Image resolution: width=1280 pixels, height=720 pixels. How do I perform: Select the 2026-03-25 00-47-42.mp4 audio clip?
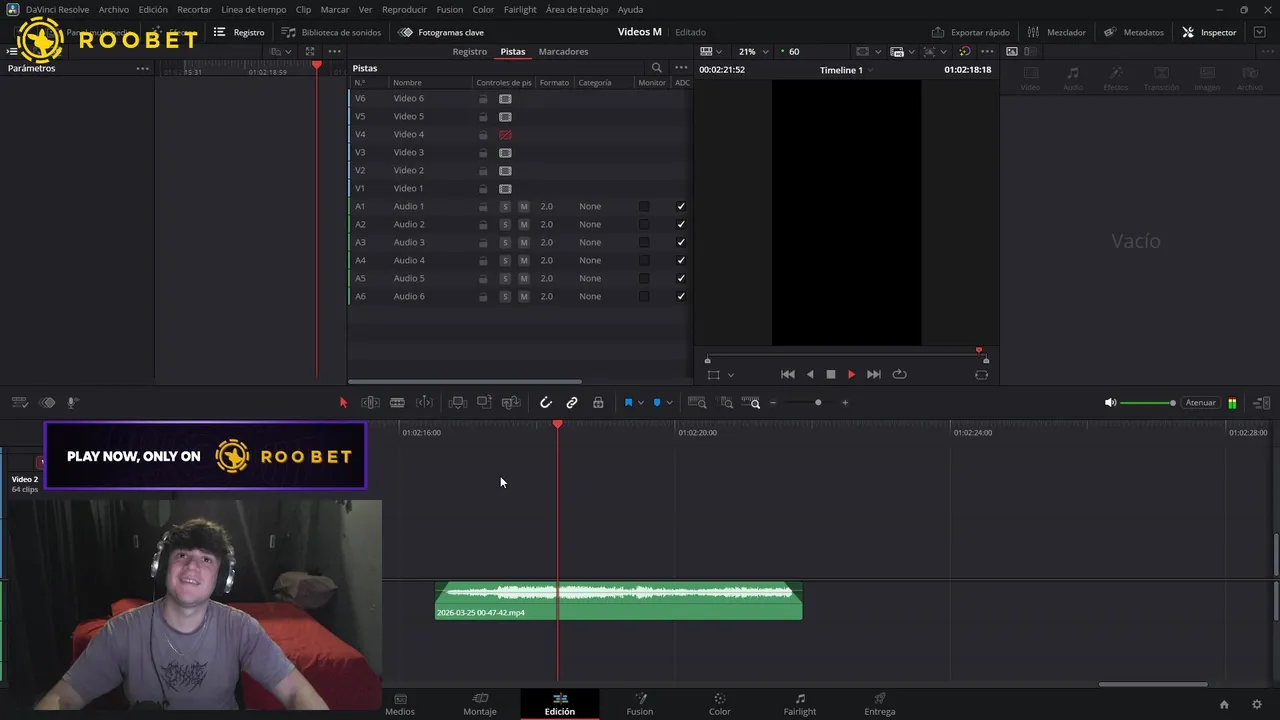pyautogui.click(x=618, y=601)
